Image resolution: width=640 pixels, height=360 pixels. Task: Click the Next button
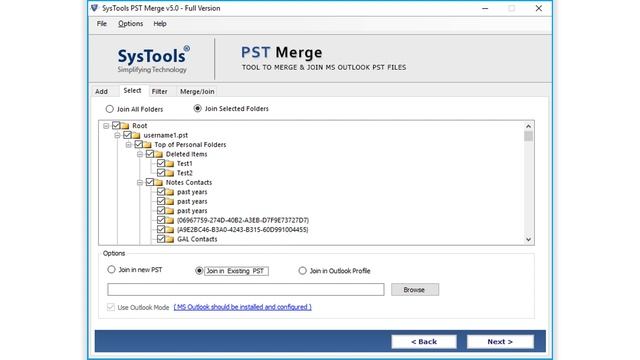point(500,342)
